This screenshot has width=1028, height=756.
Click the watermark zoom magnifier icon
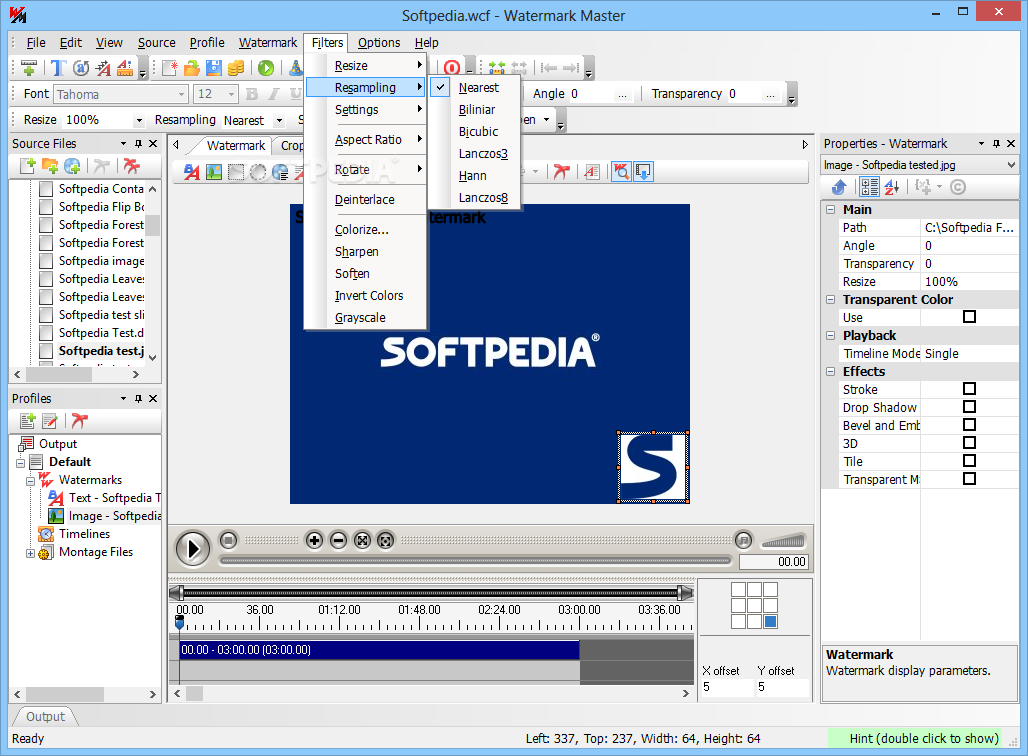(x=621, y=172)
